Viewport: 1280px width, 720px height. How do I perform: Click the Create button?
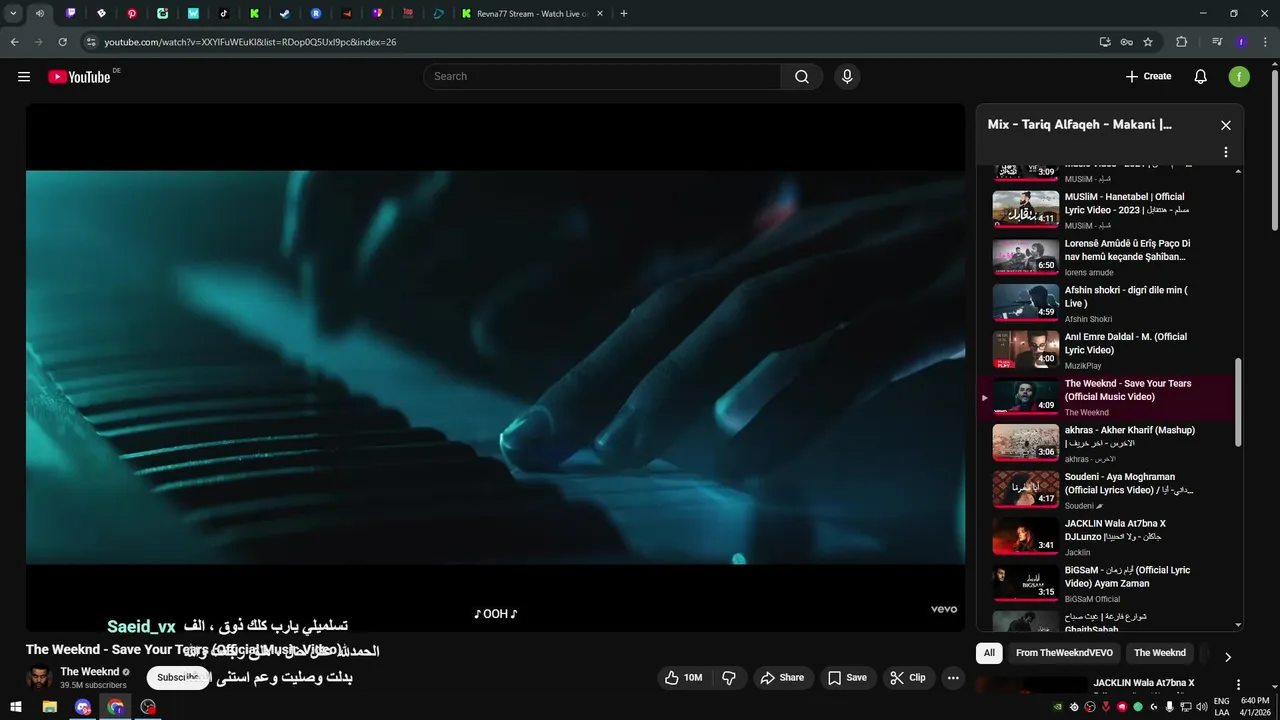click(1148, 77)
